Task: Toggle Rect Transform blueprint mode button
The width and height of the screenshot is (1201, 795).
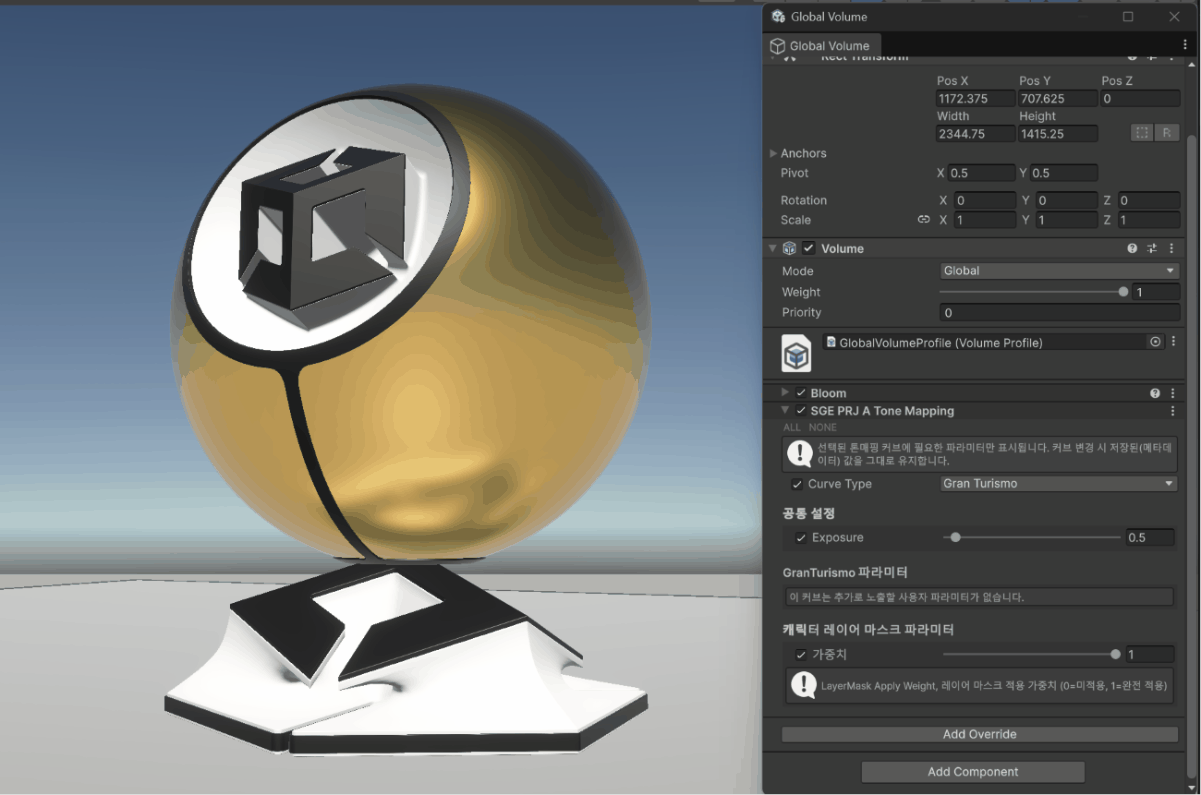Action: [1141, 133]
